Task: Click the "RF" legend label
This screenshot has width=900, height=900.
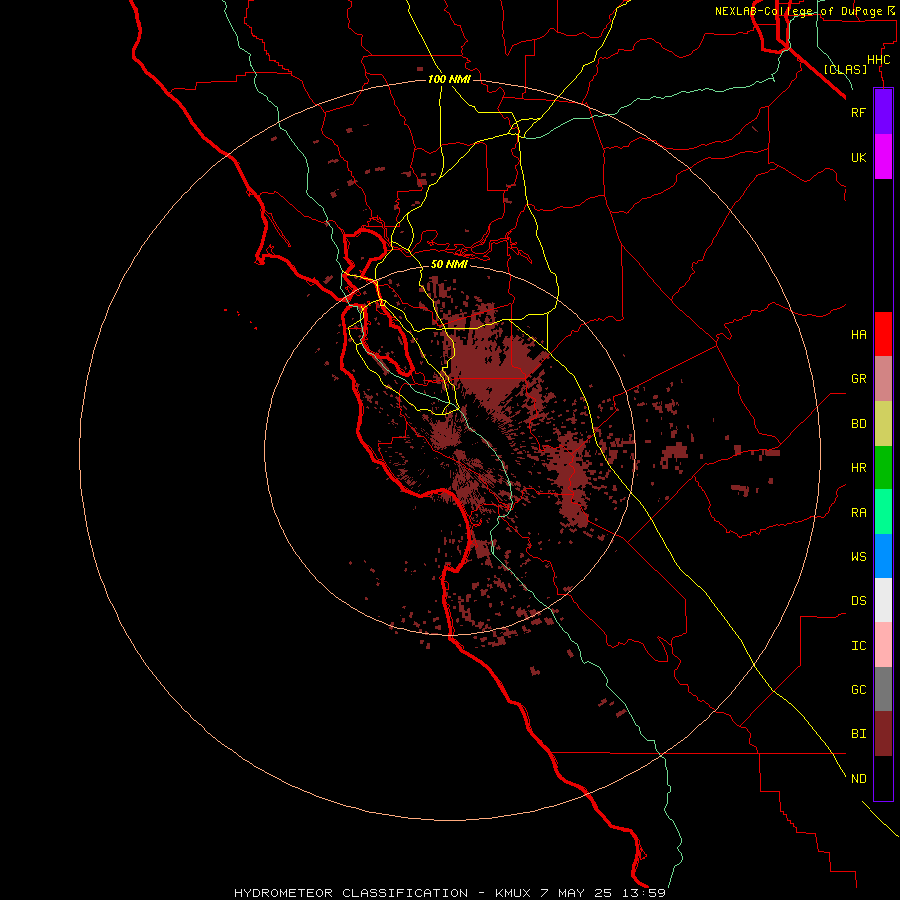Action: click(858, 112)
